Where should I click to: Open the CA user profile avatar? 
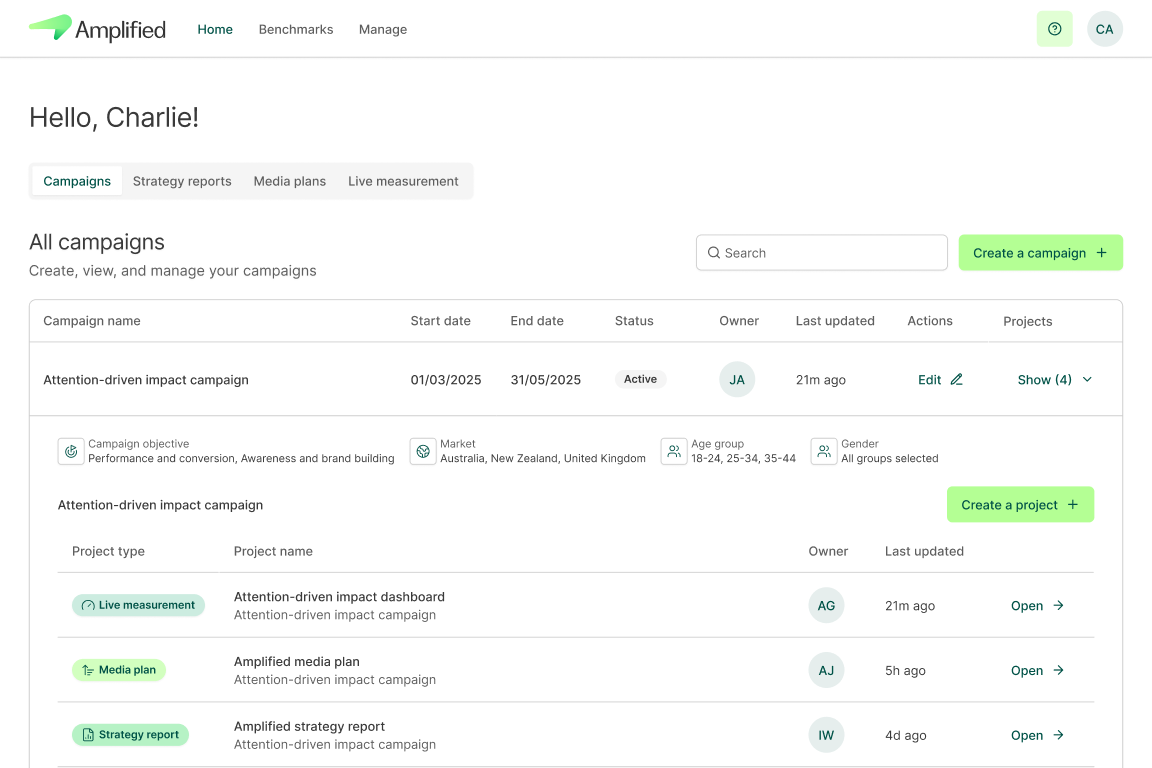click(x=1104, y=29)
